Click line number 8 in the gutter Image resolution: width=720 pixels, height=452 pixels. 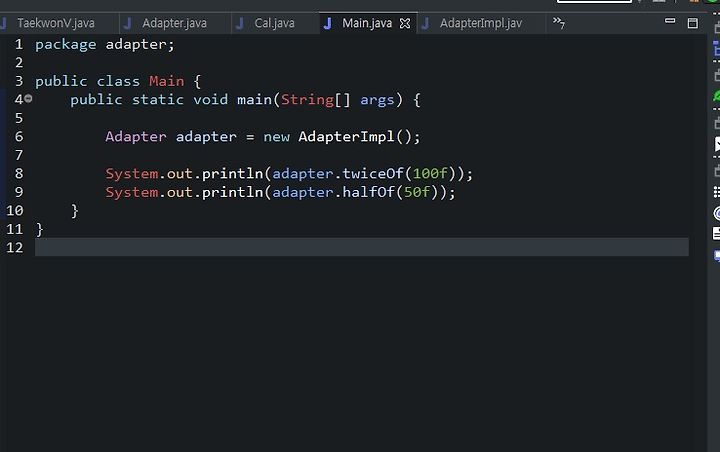point(18,174)
